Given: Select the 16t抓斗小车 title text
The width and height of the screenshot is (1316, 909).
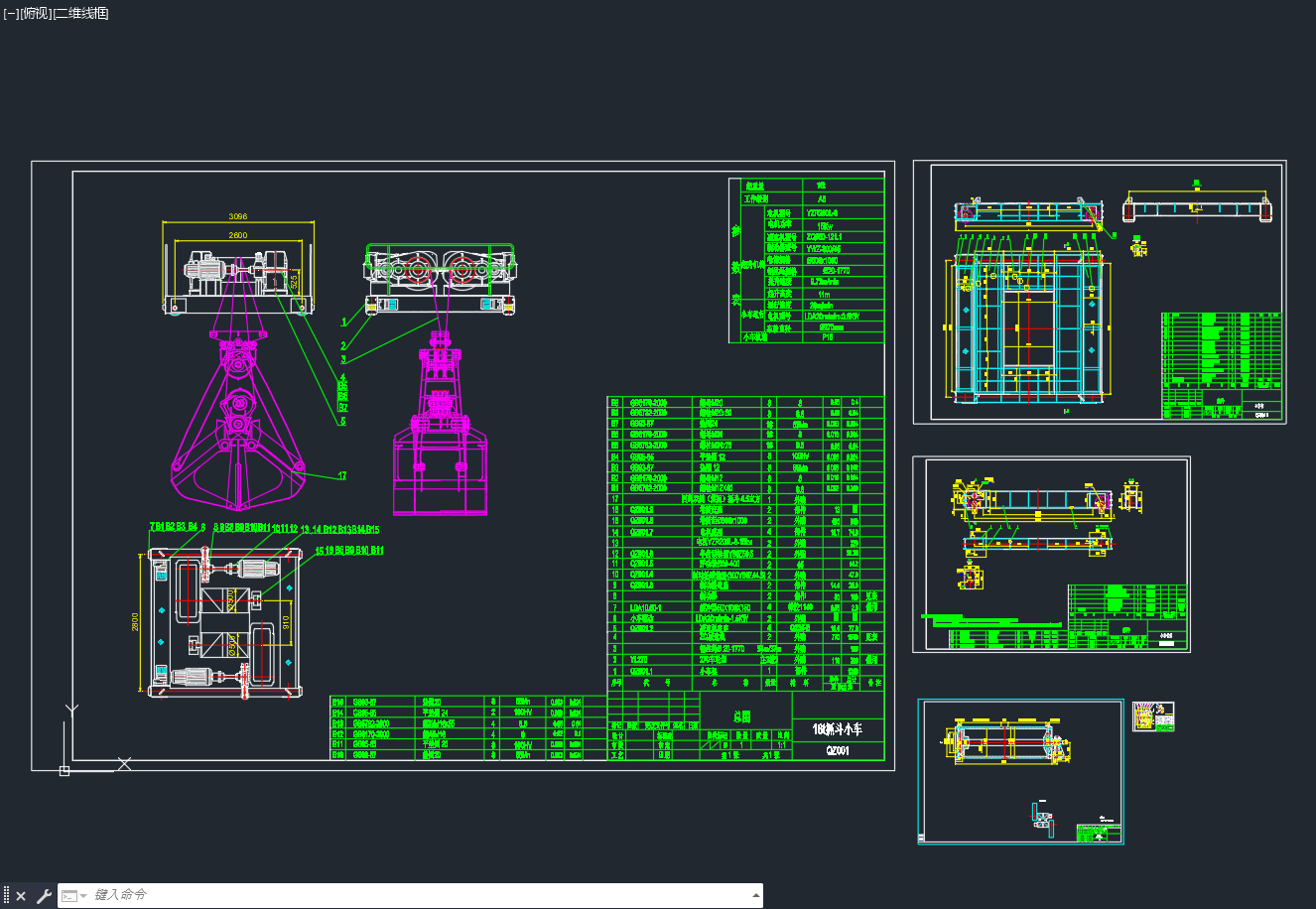Looking at the screenshot, I should pyautogui.click(x=839, y=728).
